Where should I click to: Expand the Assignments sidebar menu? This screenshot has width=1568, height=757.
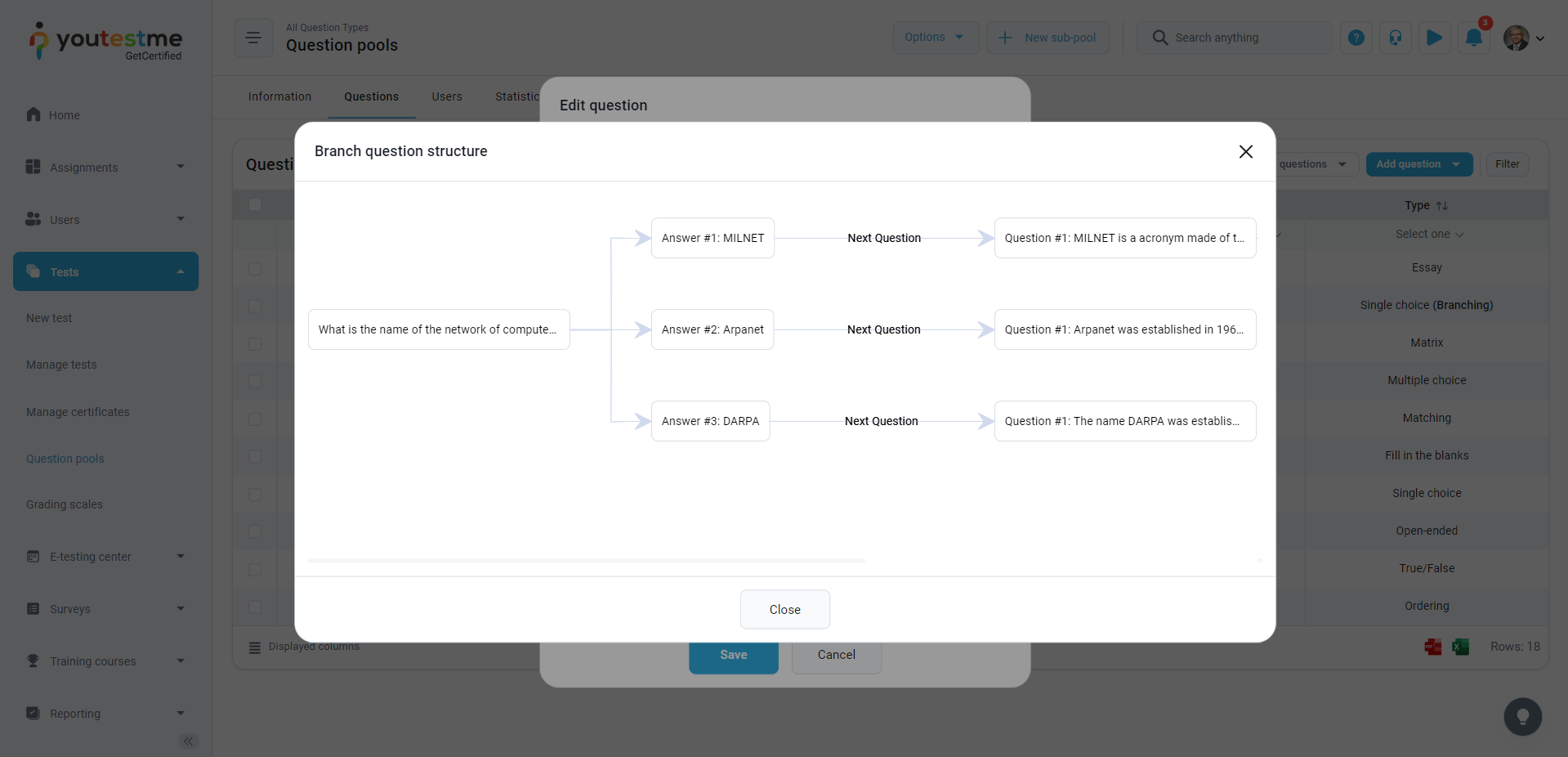point(105,168)
